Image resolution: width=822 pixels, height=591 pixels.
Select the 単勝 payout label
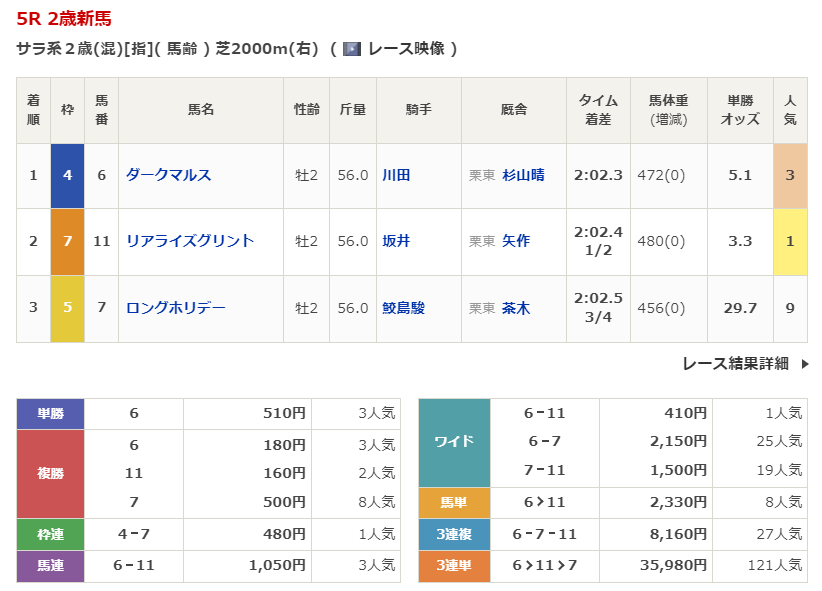(x=50, y=413)
